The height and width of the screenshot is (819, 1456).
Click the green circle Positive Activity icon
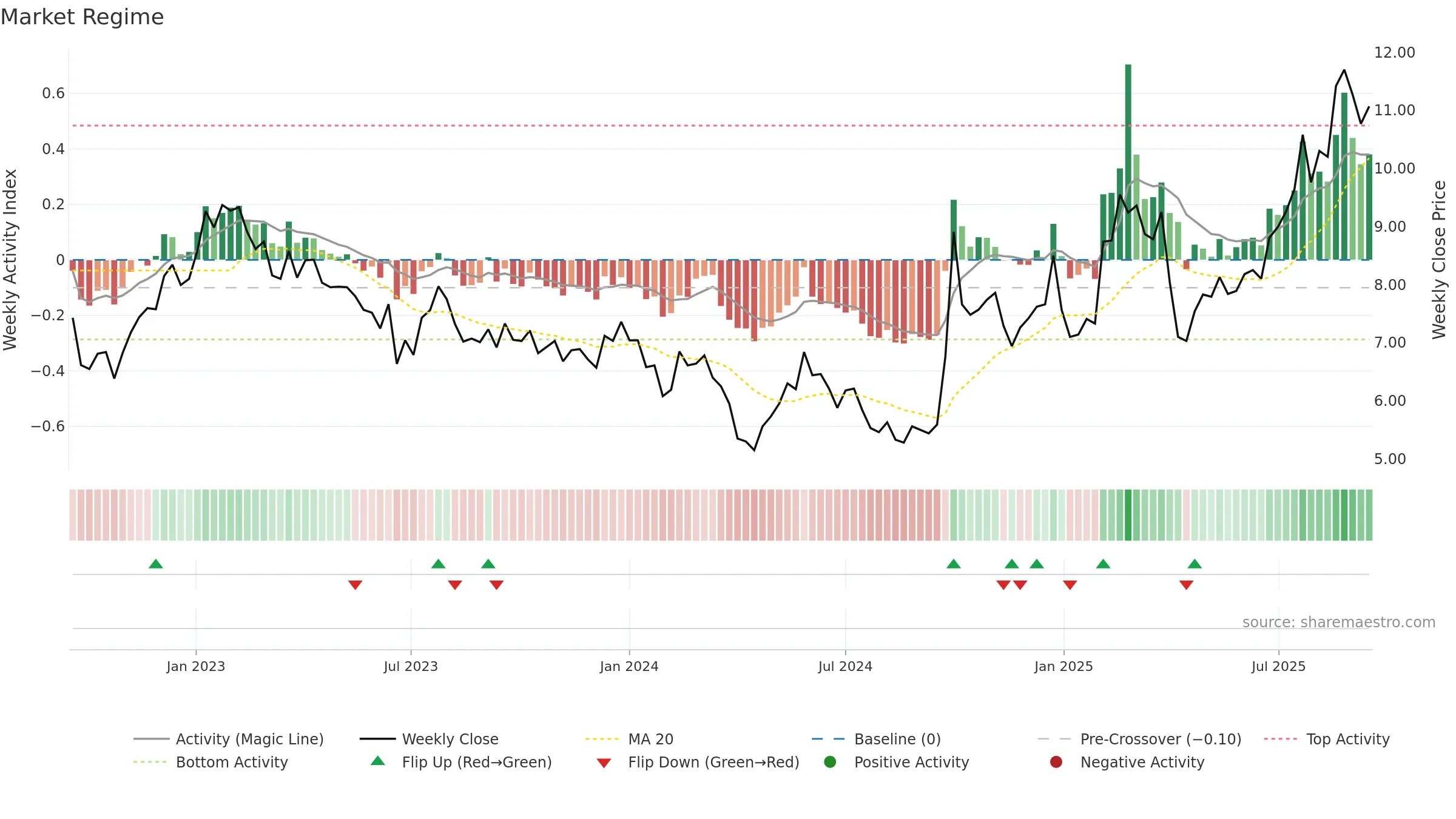830,762
